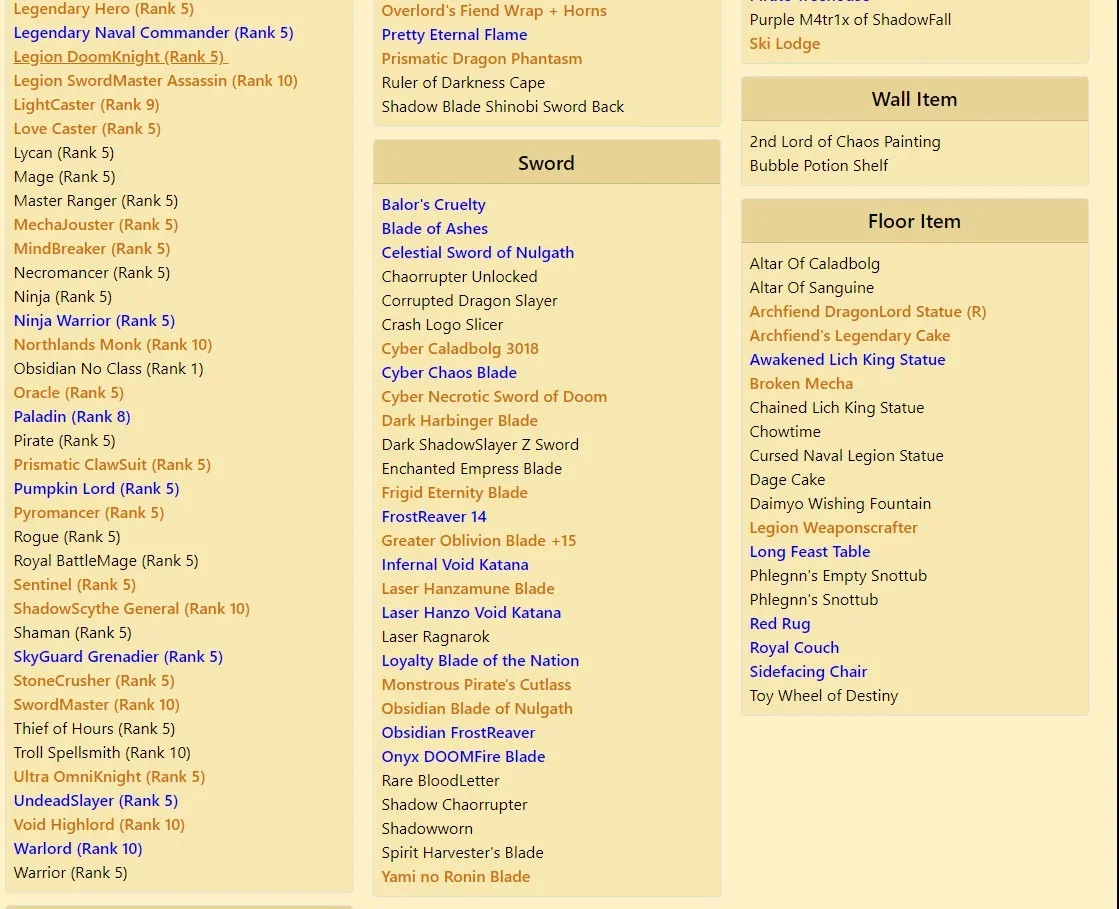Image resolution: width=1119 pixels, height=909 pixels.
Task: Open Dark Harbinger Blade link
Action: (x=460, y=421)
